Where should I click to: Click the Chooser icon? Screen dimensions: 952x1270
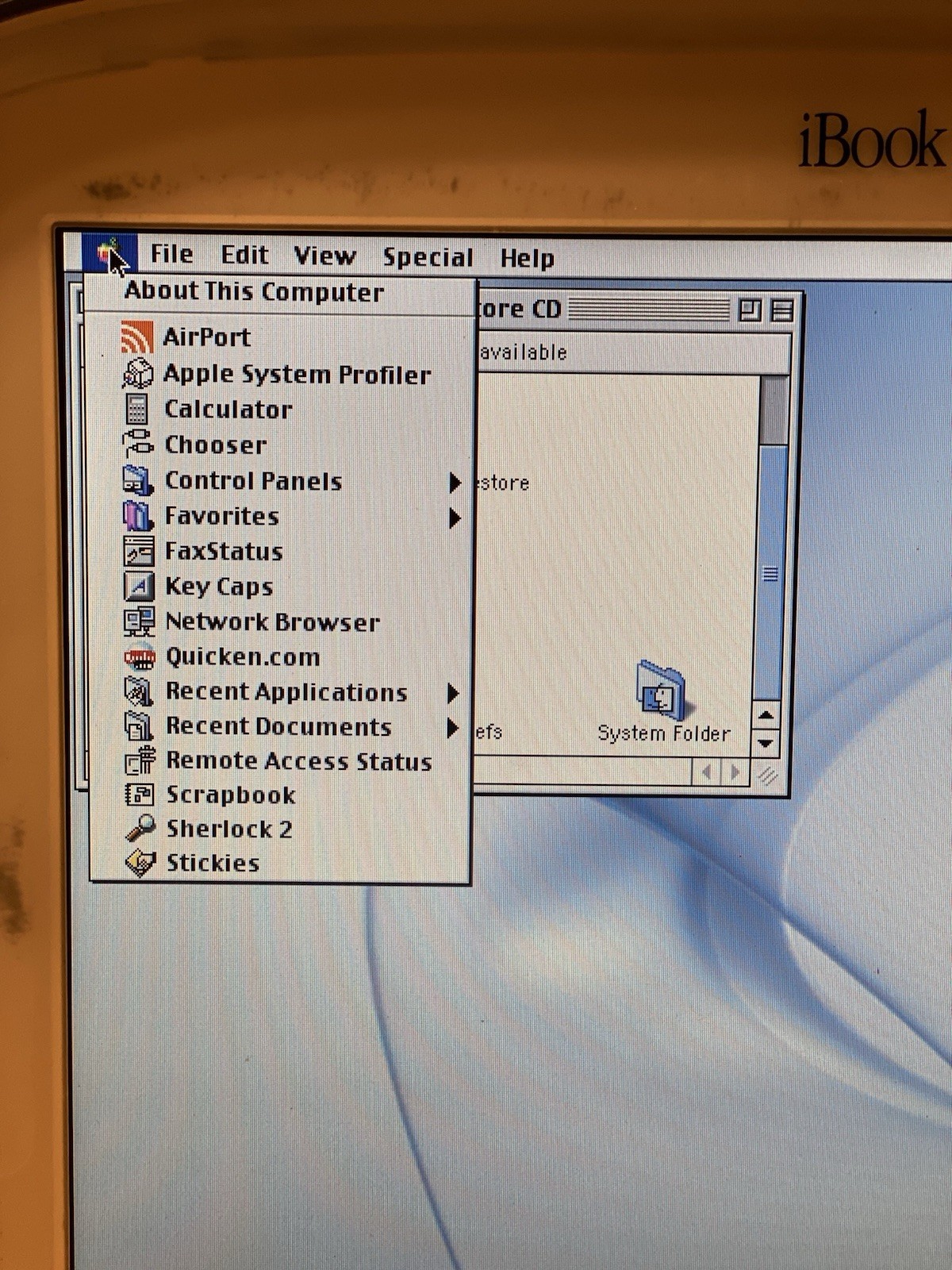(138, 444)
